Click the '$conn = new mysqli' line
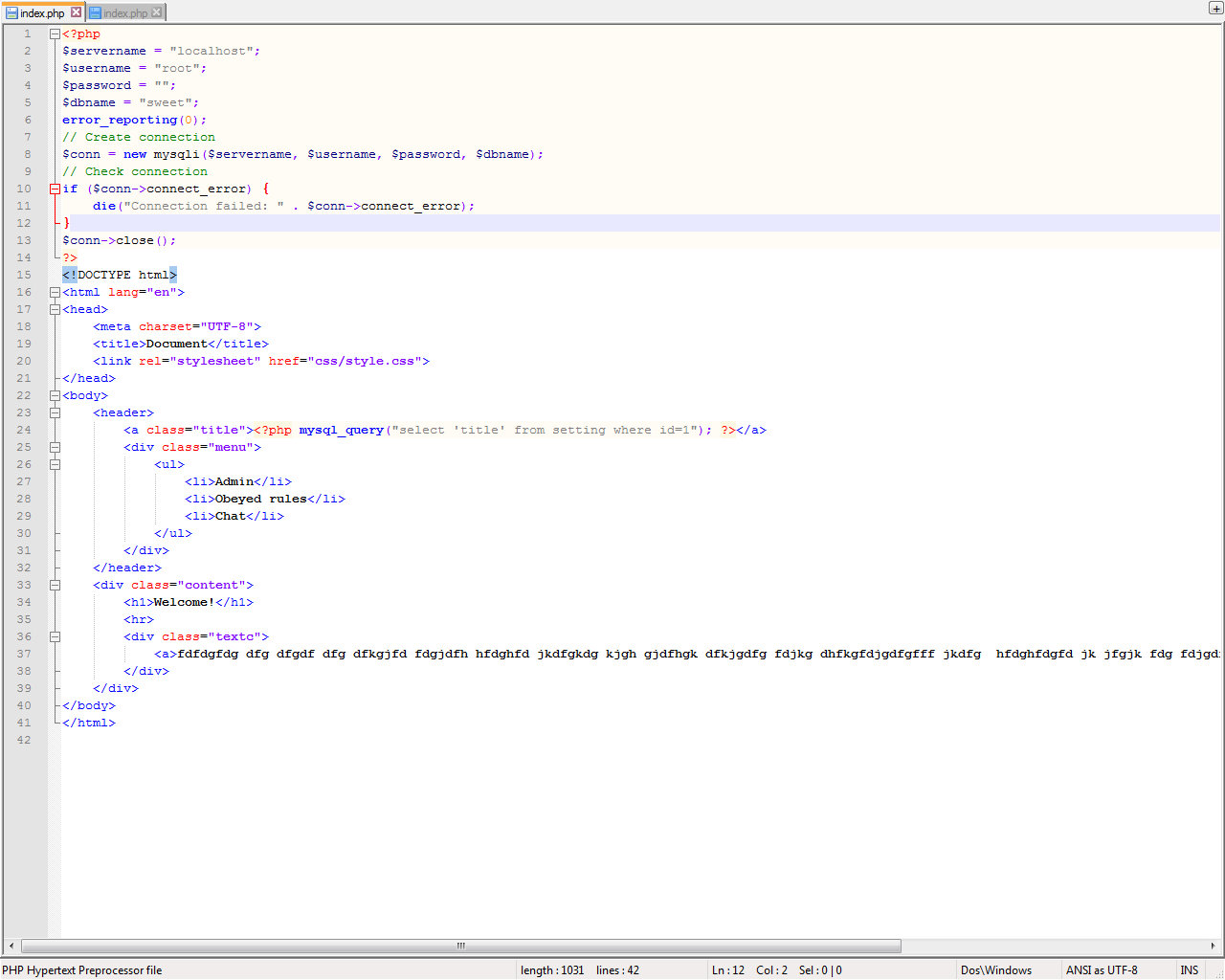The width and height of the screenshot is (1225, 980). [302, 154]
